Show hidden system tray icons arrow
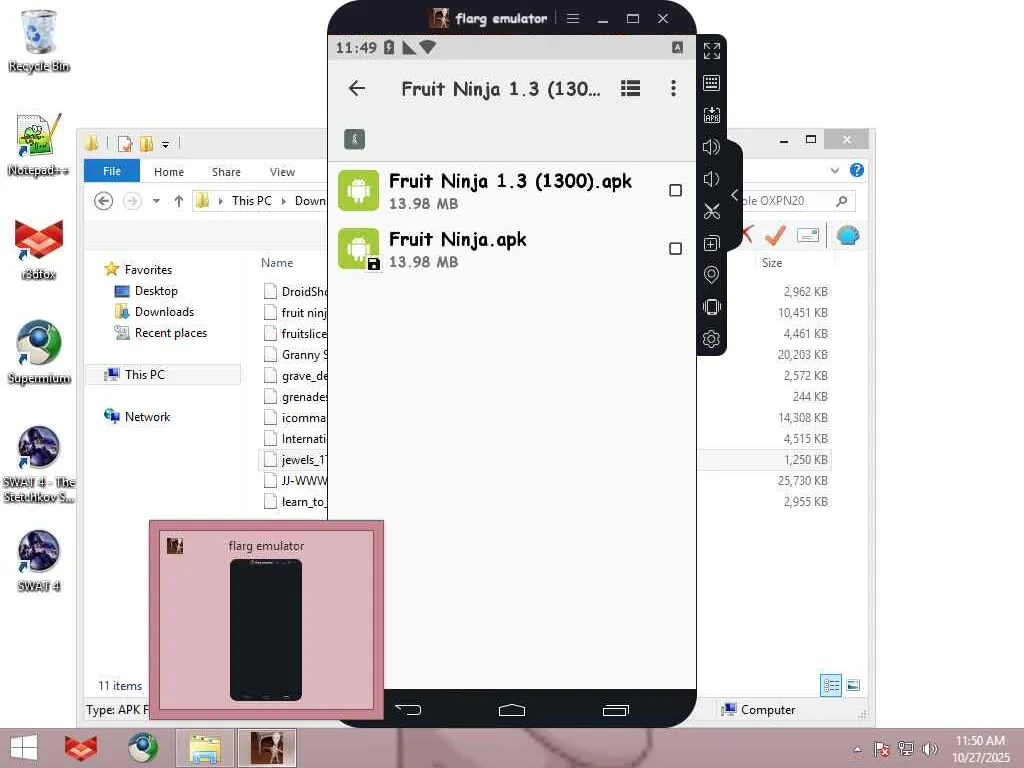Image resolution: width=1024 pixels, height=768 pixels. [857, 749]
